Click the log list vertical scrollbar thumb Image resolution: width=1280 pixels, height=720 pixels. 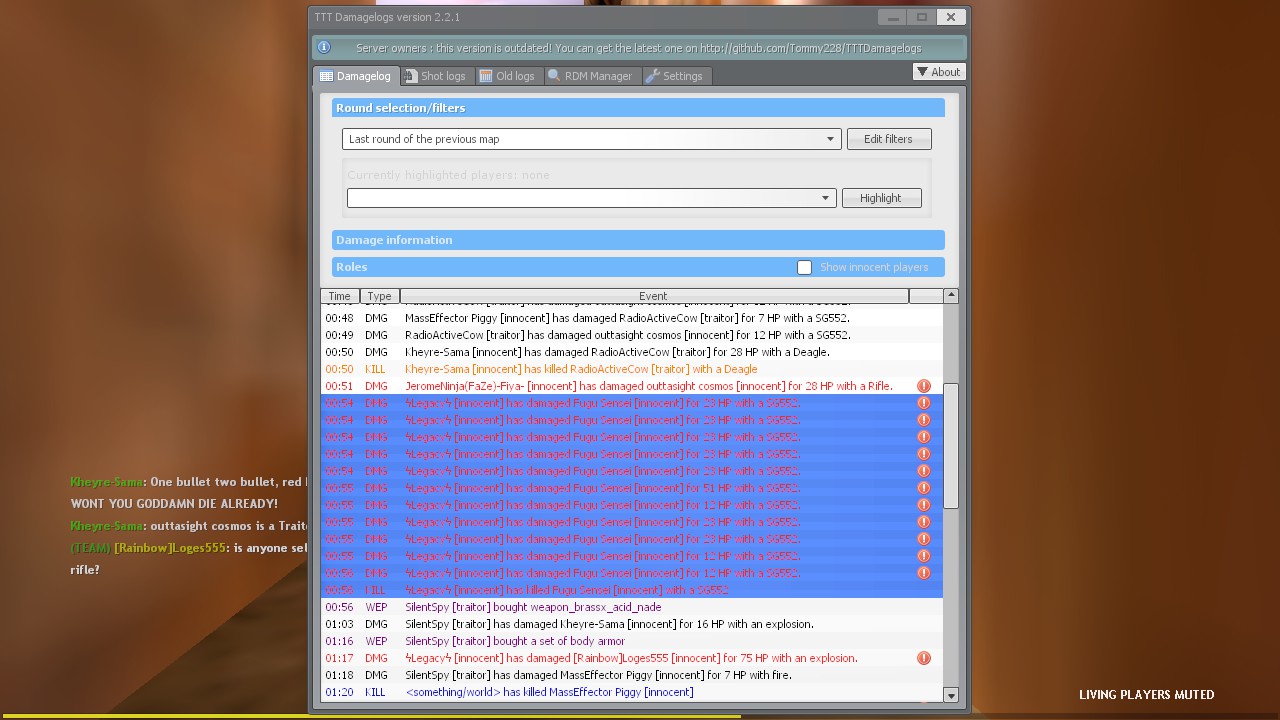pyautogui.click(x=950, y=446)
